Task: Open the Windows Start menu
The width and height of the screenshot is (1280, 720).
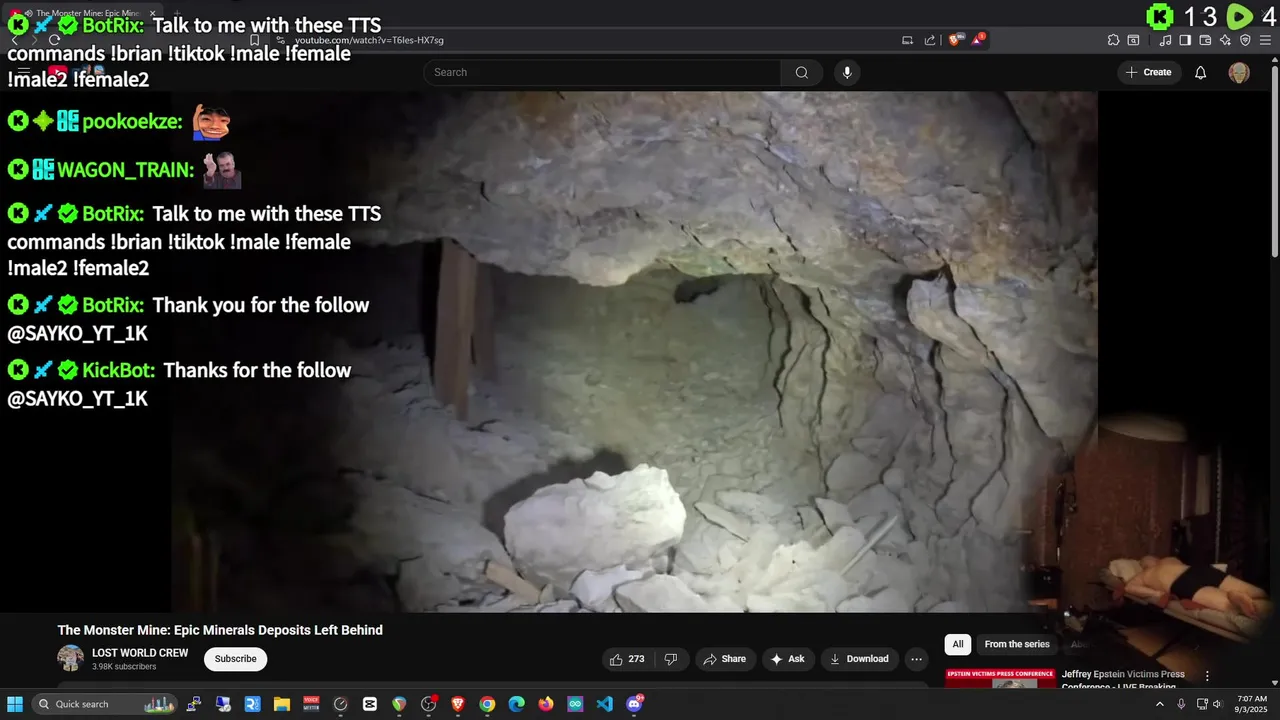Action: tap(15, 704)
